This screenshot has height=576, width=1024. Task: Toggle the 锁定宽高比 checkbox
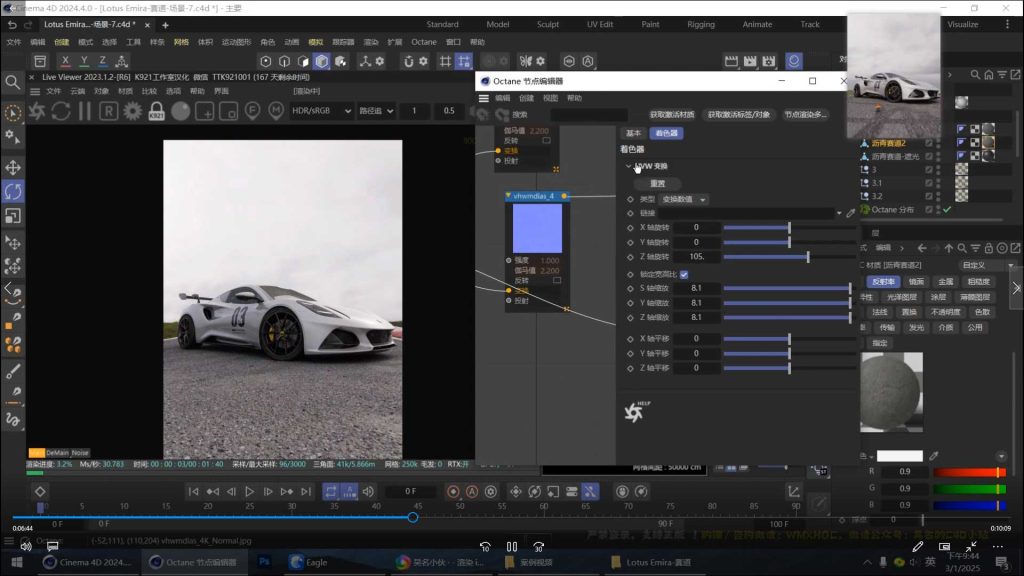(x=684, y=274)
